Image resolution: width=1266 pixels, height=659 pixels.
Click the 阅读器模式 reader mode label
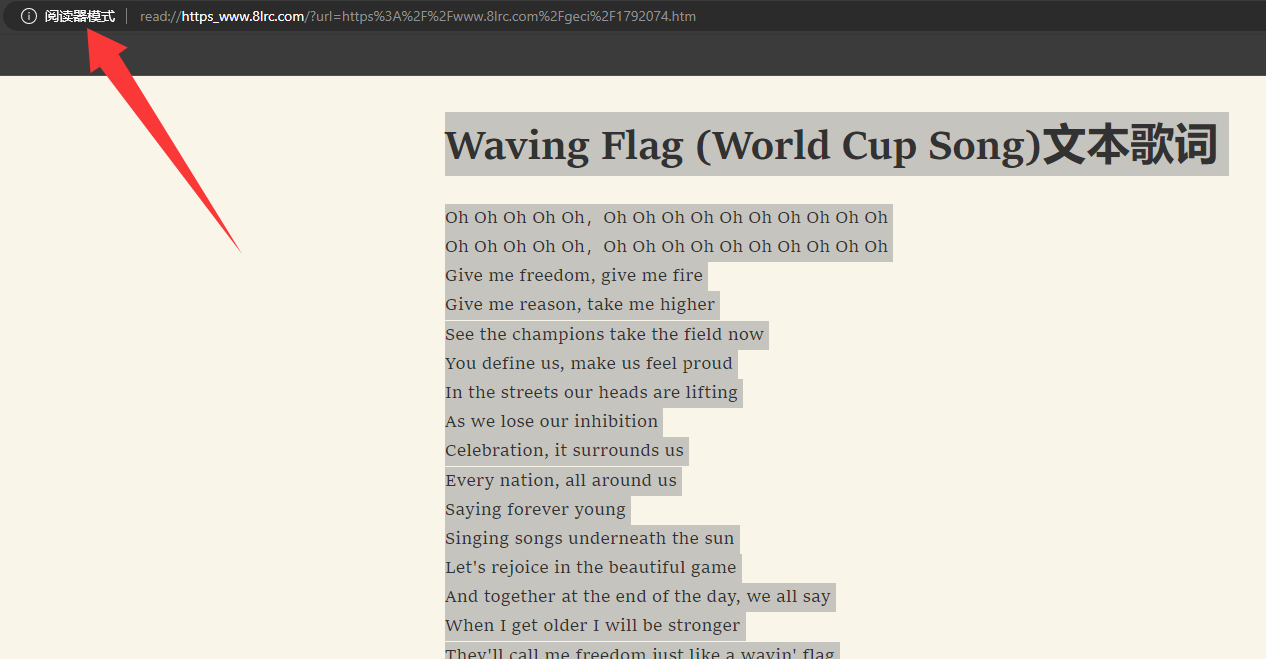point(80,16)
